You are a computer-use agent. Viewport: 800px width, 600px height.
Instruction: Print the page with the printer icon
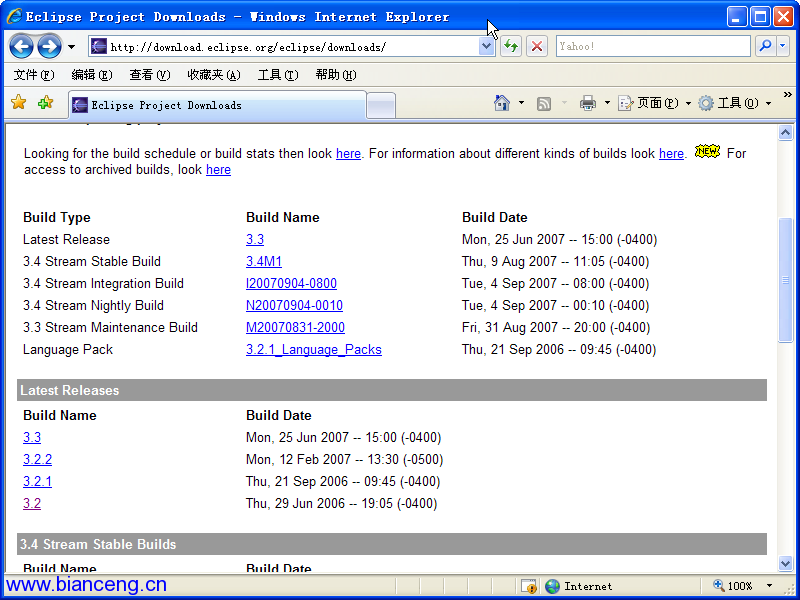[588, 103]
